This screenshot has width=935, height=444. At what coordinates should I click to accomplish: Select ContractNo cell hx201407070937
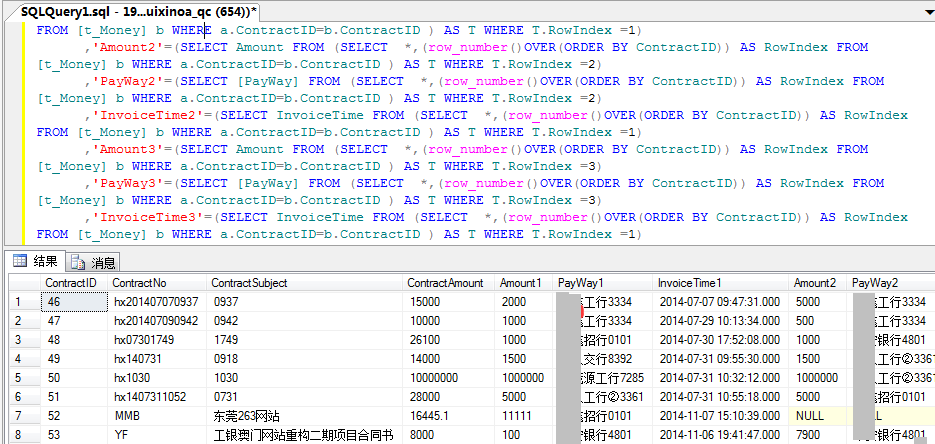pyautogui.click(x=157, y=302)
